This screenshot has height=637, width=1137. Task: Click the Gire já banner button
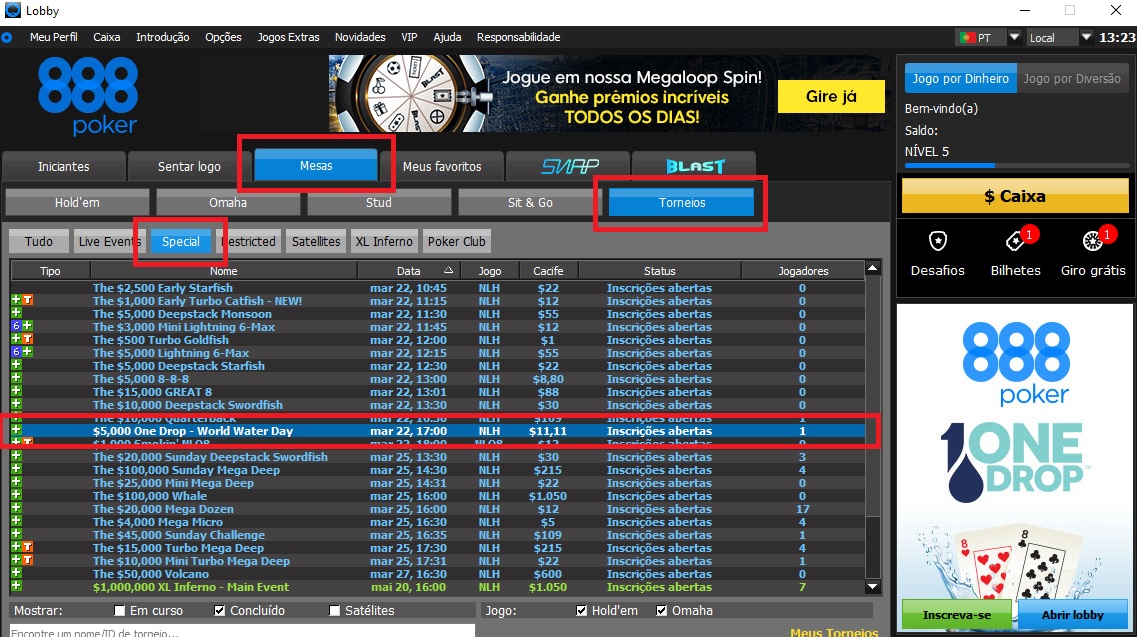coord(831,96)
